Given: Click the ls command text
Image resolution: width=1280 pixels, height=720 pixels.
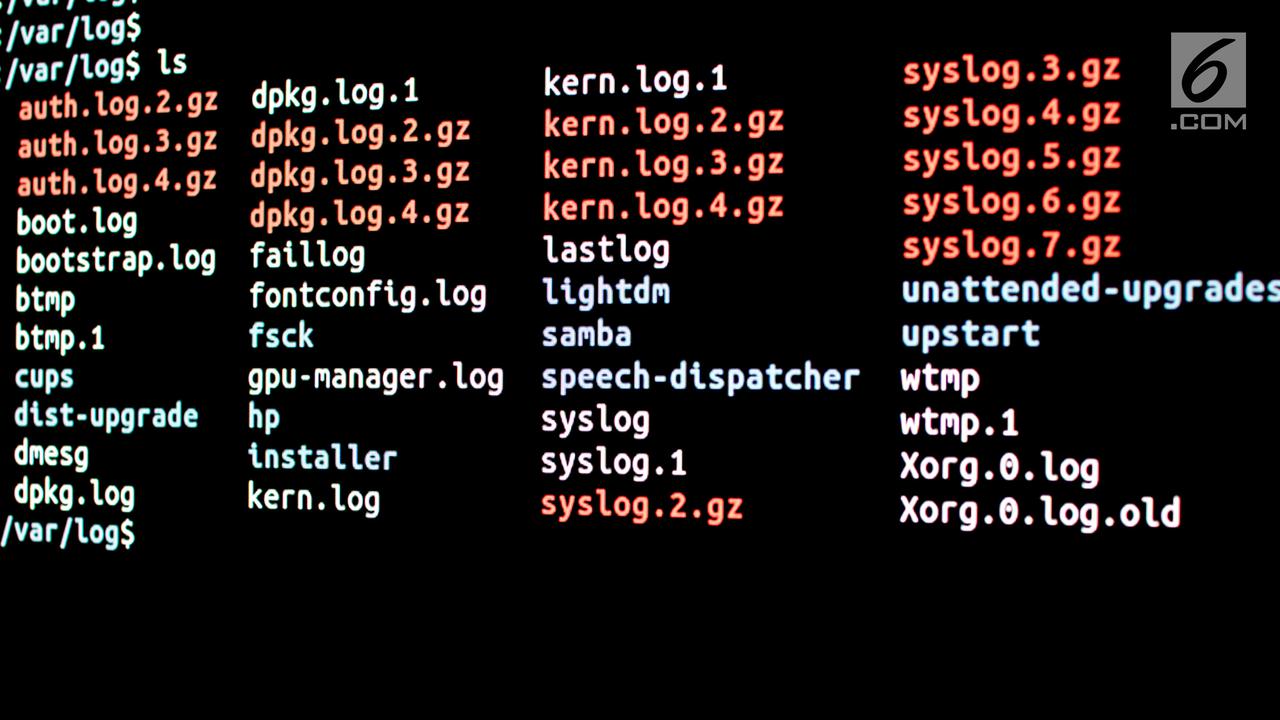Looking at the screenshot, I should point(172,63).
